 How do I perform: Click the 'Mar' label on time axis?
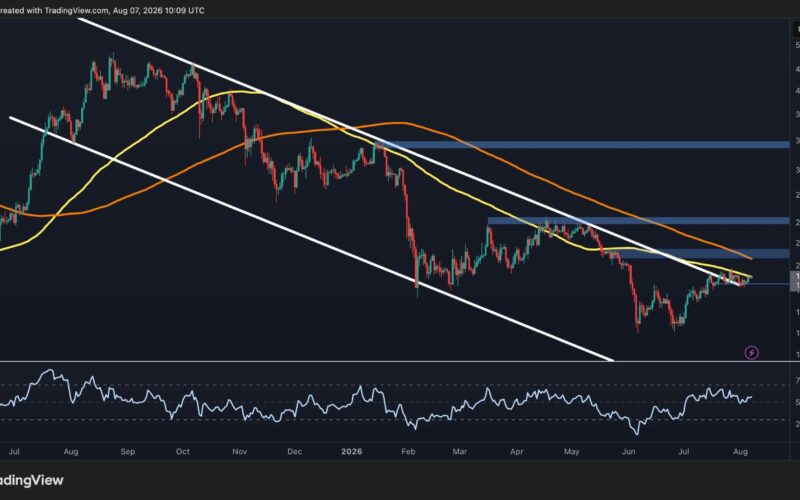click(460, 452)
